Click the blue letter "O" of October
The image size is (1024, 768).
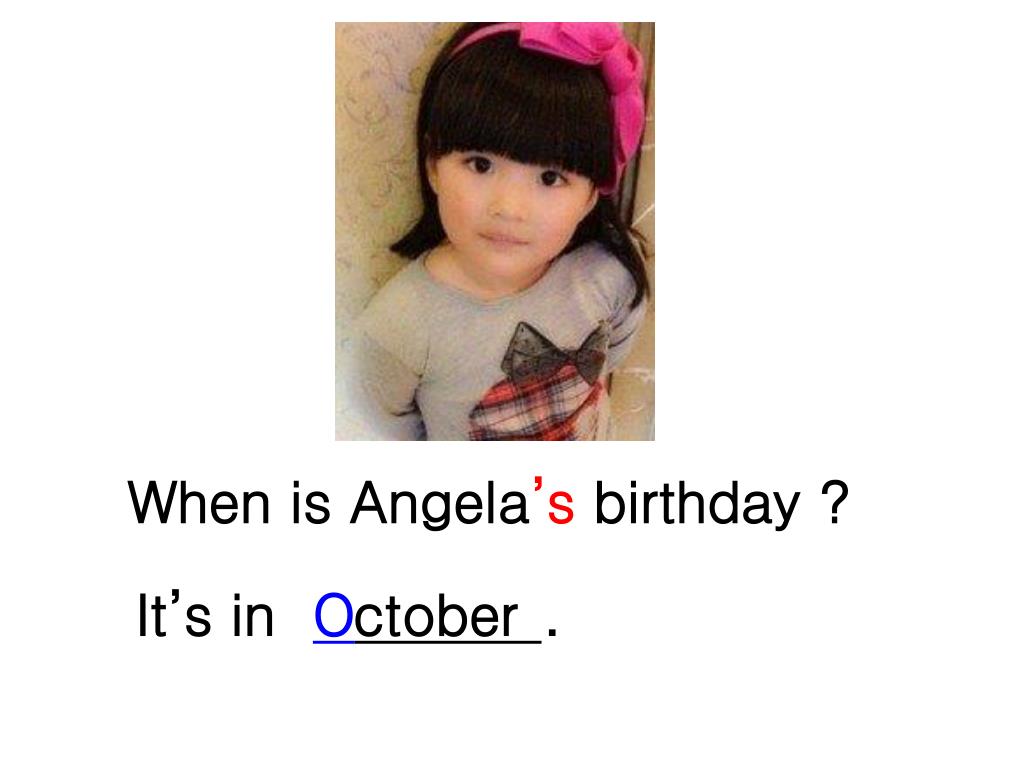tap(334, 616)
